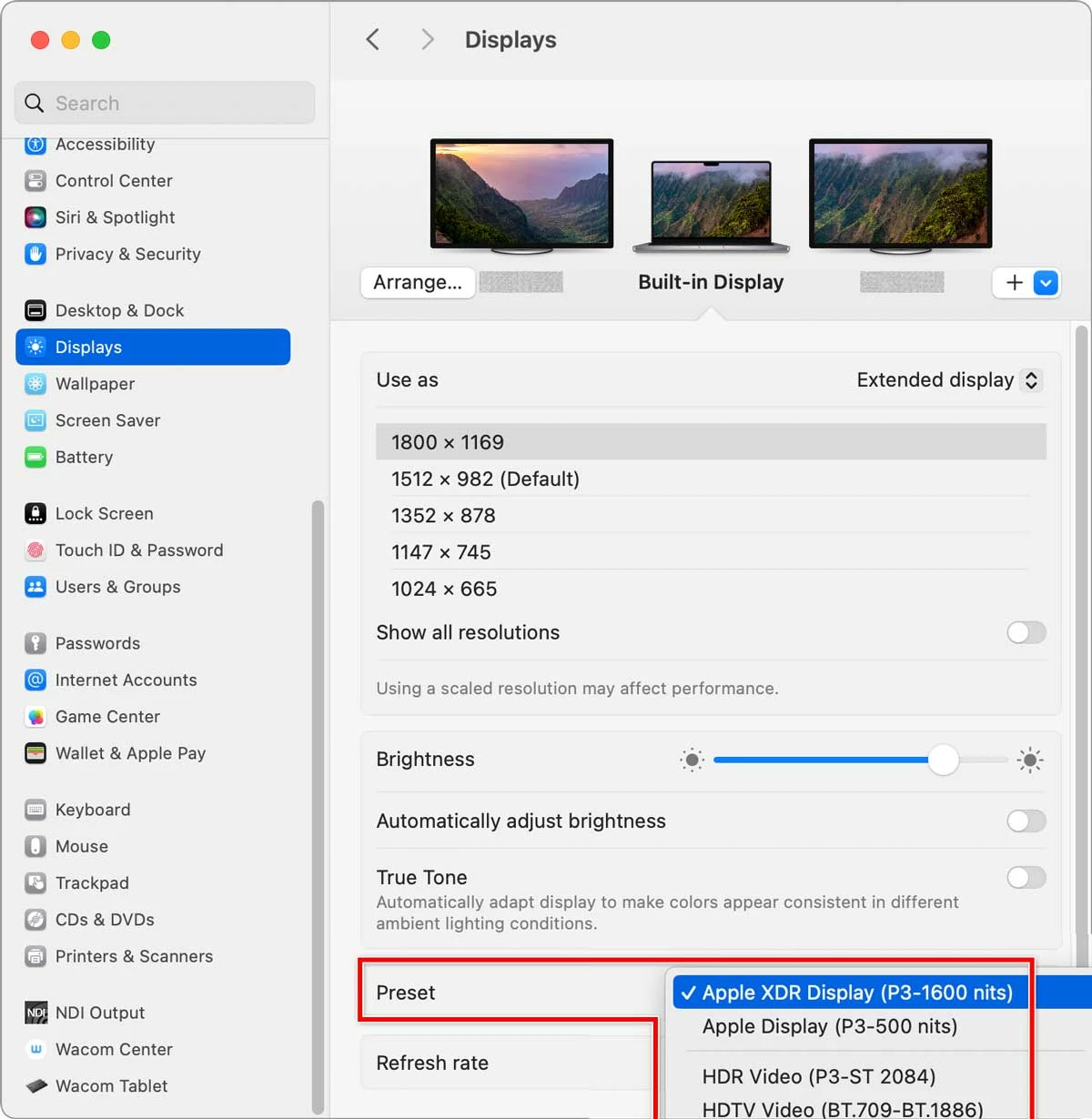Open the Mouse icon in sidebar
Screen dimensions: 1092x1119
click(35, 846)
